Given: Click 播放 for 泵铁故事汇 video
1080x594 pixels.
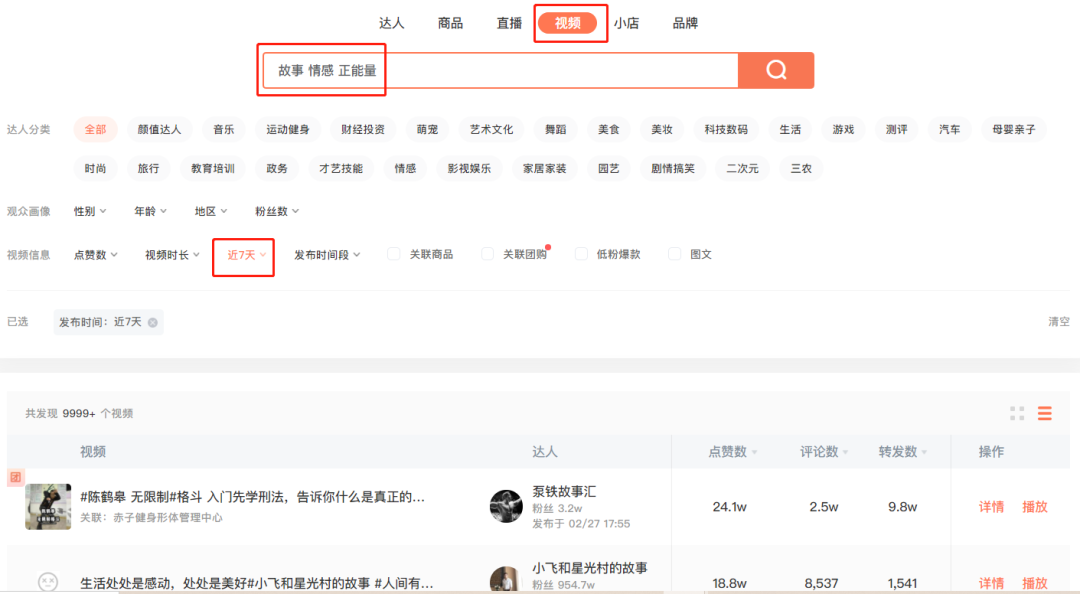Looking at the screenshot, I should (1035, 507).
